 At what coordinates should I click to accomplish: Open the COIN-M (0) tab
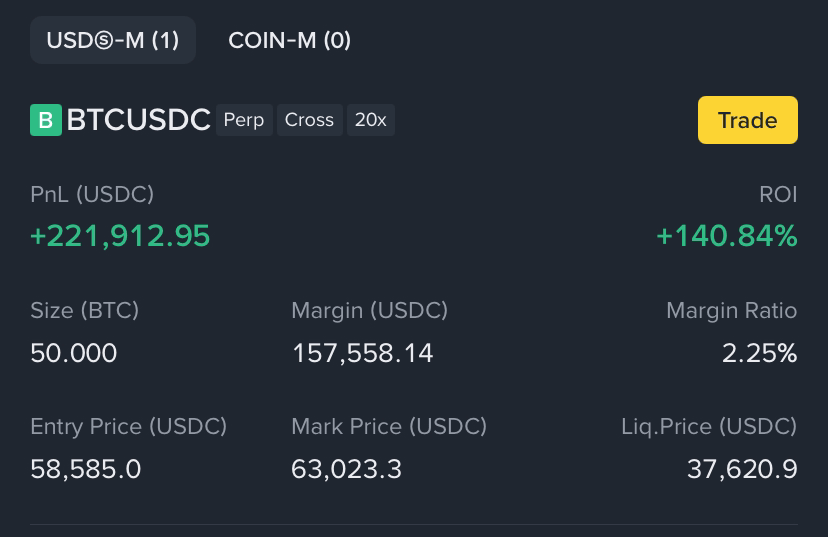pos(289,40)
